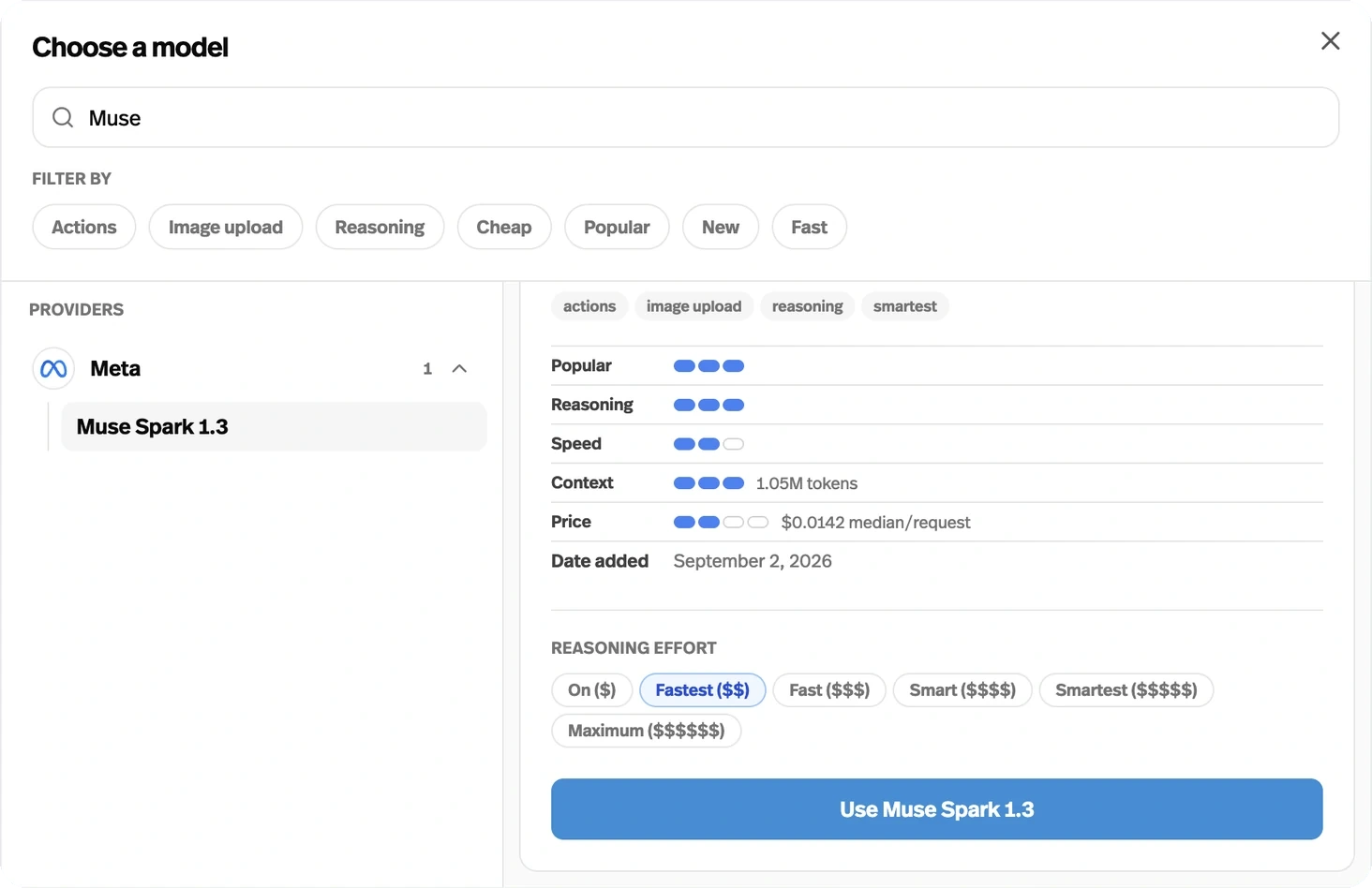Click the September 2, 2026 date added
The width and height of the screenshot is (1372, 888).
[x=753, y=561]
